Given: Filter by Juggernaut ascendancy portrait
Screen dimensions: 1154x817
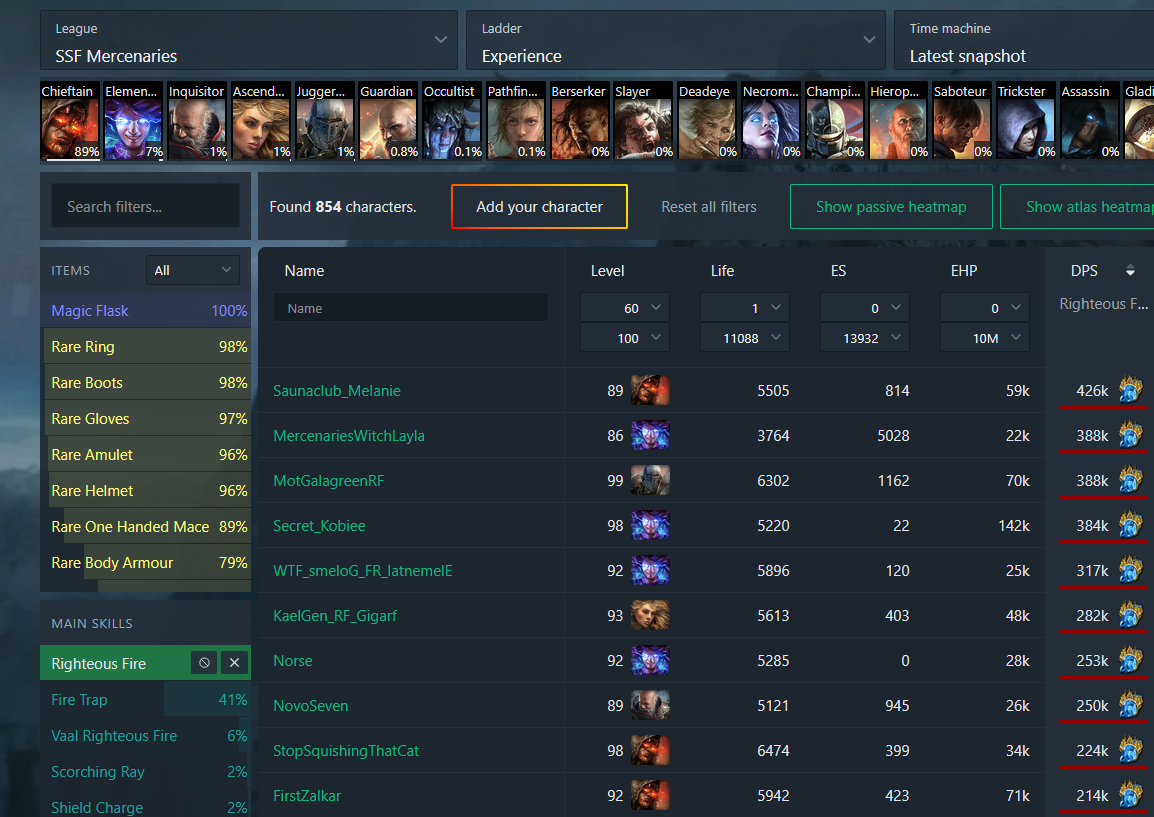Looking at the screenshot, I should coord(325,121).
